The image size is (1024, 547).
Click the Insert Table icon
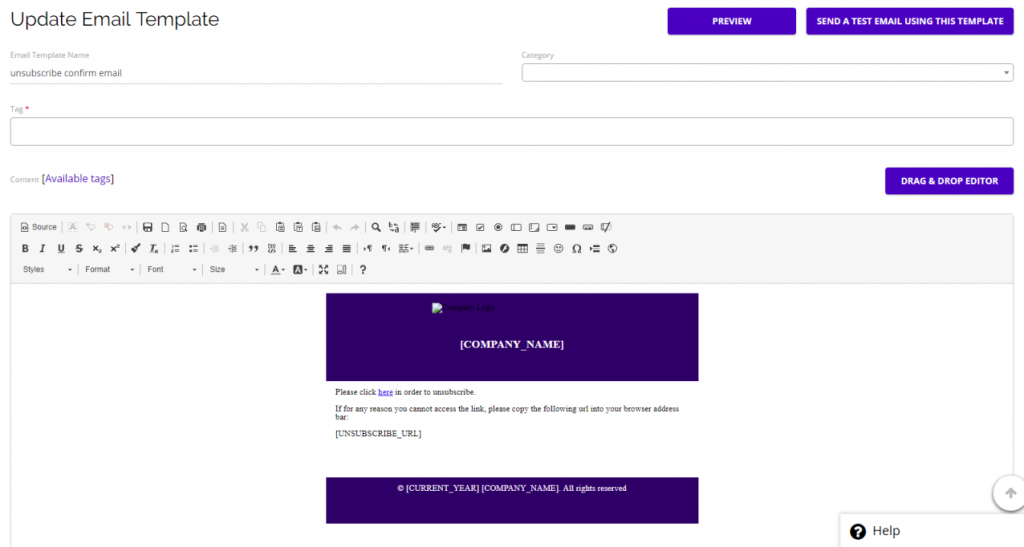click(522, 248)
